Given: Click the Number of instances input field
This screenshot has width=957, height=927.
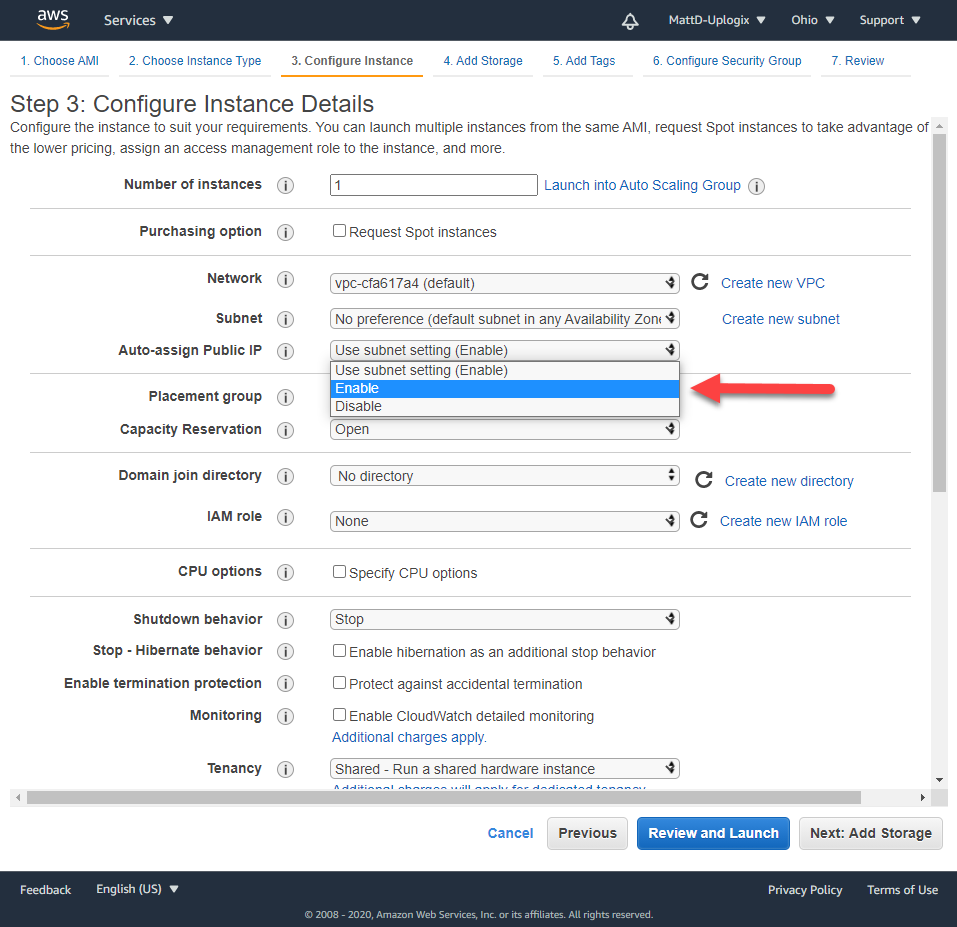Looking at the screenshot, I should point(434,185).
